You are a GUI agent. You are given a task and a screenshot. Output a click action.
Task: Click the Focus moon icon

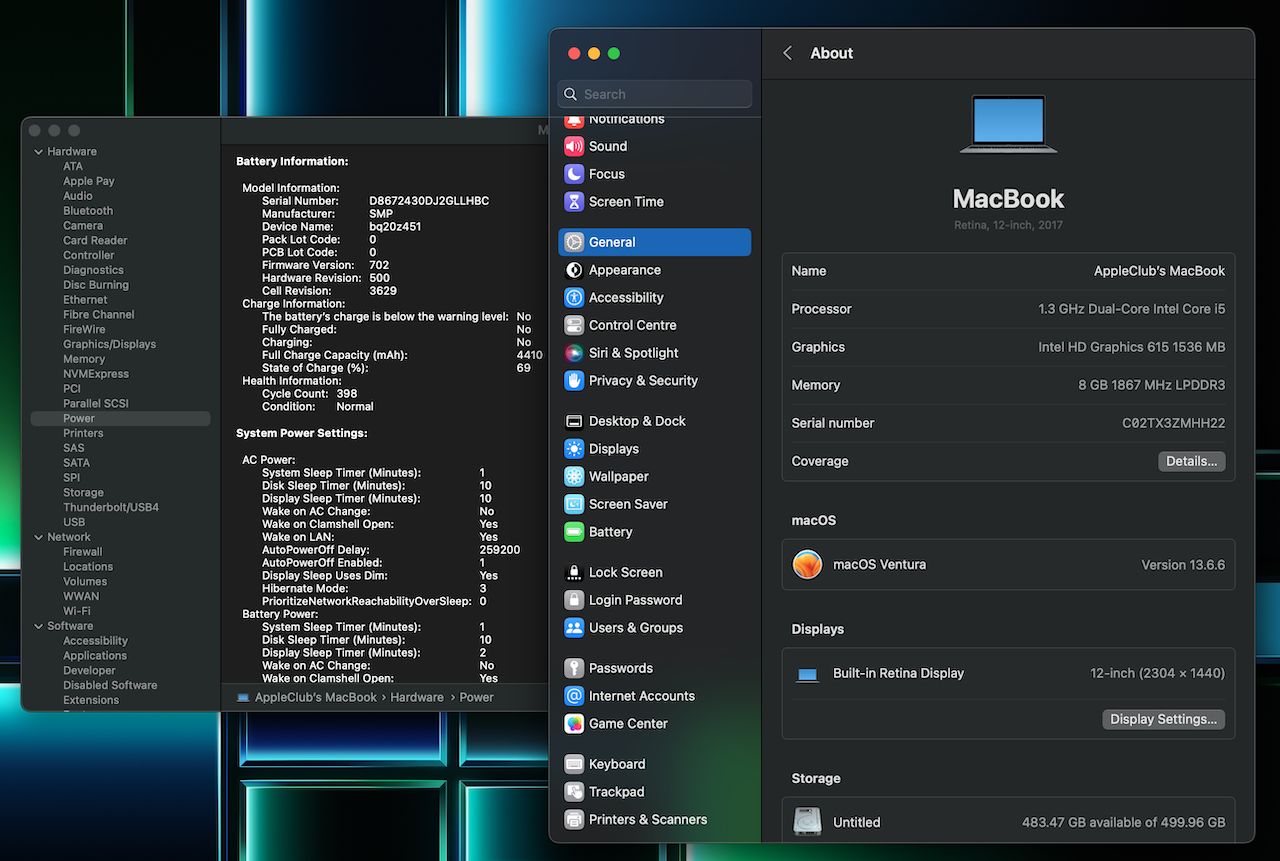[x=574, y=174]
